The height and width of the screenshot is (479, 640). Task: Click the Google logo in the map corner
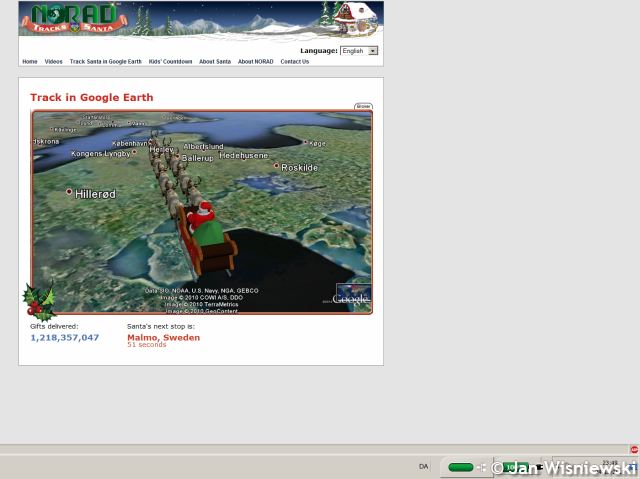352,299
